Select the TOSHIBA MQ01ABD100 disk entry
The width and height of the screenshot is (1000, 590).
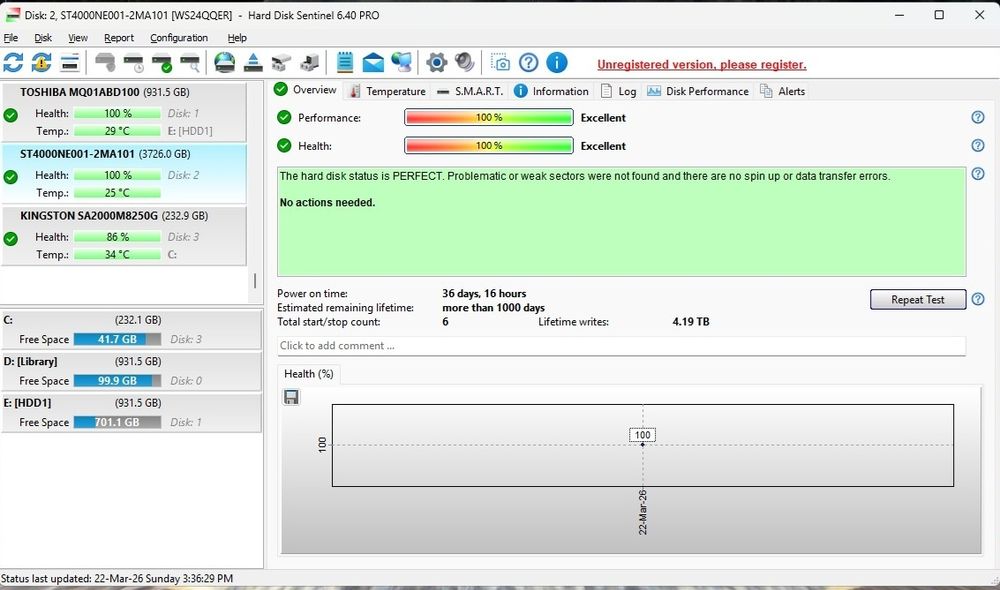124,112
